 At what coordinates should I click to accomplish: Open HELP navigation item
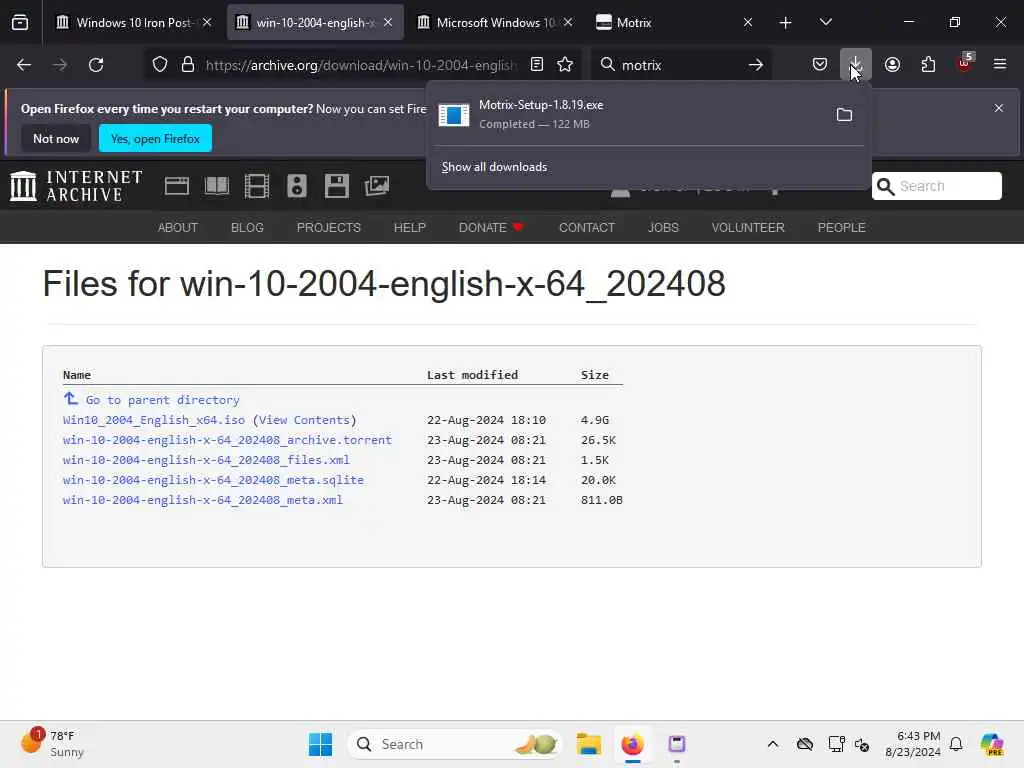[x=409, y=227]
